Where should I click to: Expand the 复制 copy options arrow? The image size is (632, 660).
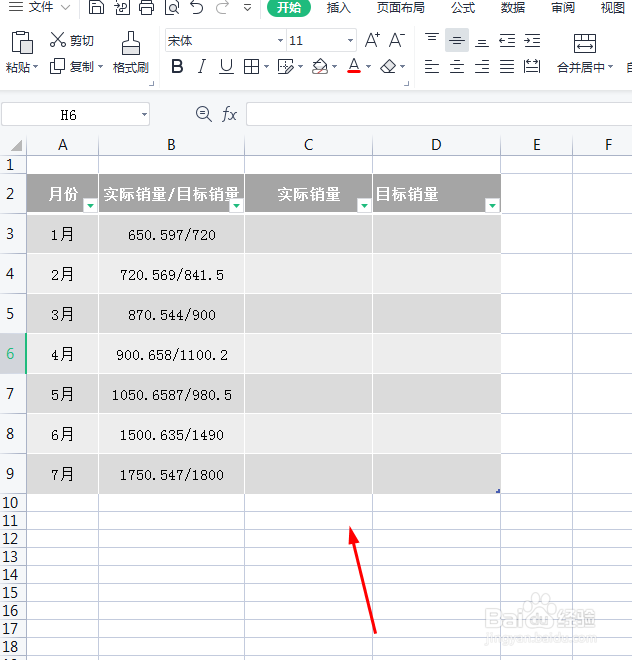click(100, 67)
